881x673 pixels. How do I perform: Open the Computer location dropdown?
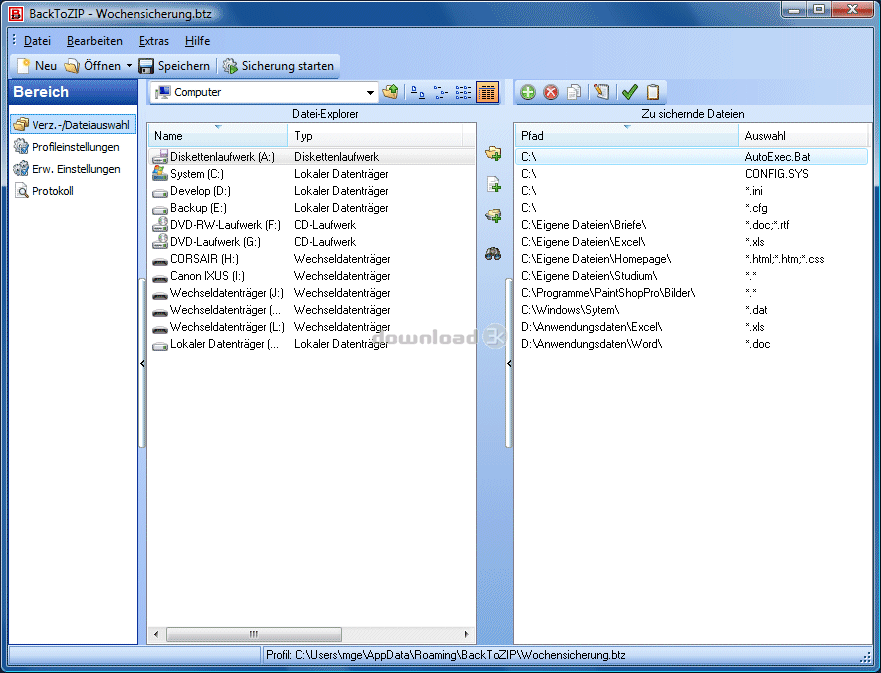(371, 93)
